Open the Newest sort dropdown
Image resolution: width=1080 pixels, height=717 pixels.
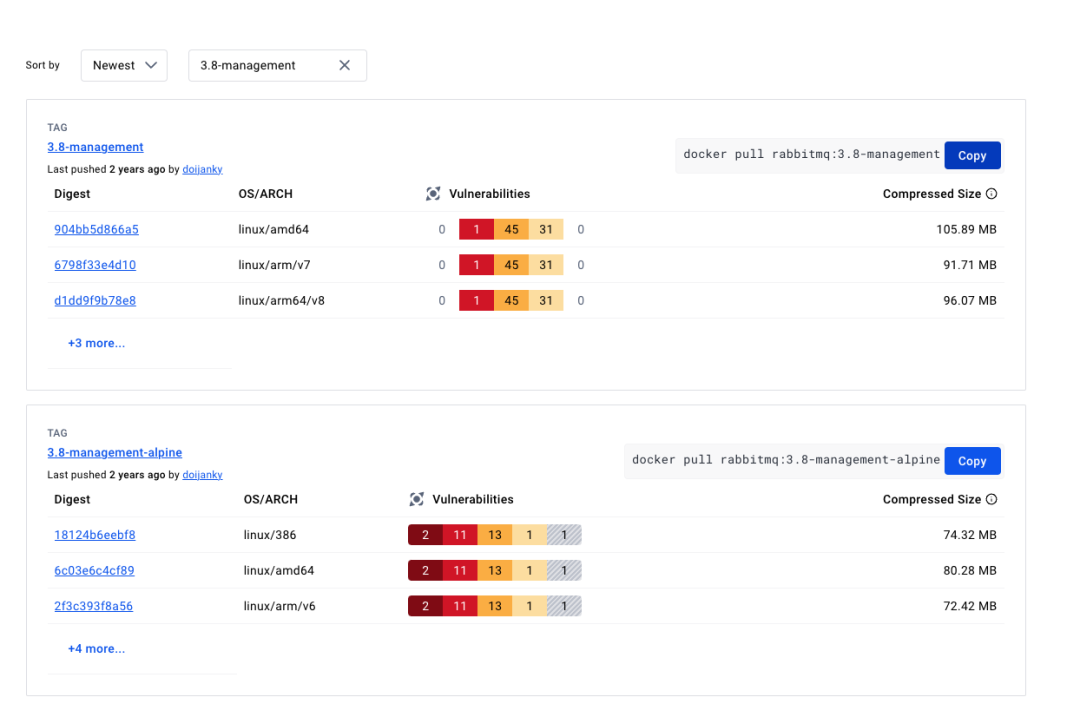click(x=124, y=65)
